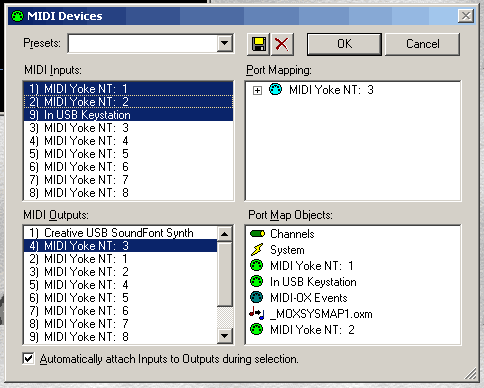Select input '9) In USB Keystation'
Screen dimensions: 484x388
[128, 115]
